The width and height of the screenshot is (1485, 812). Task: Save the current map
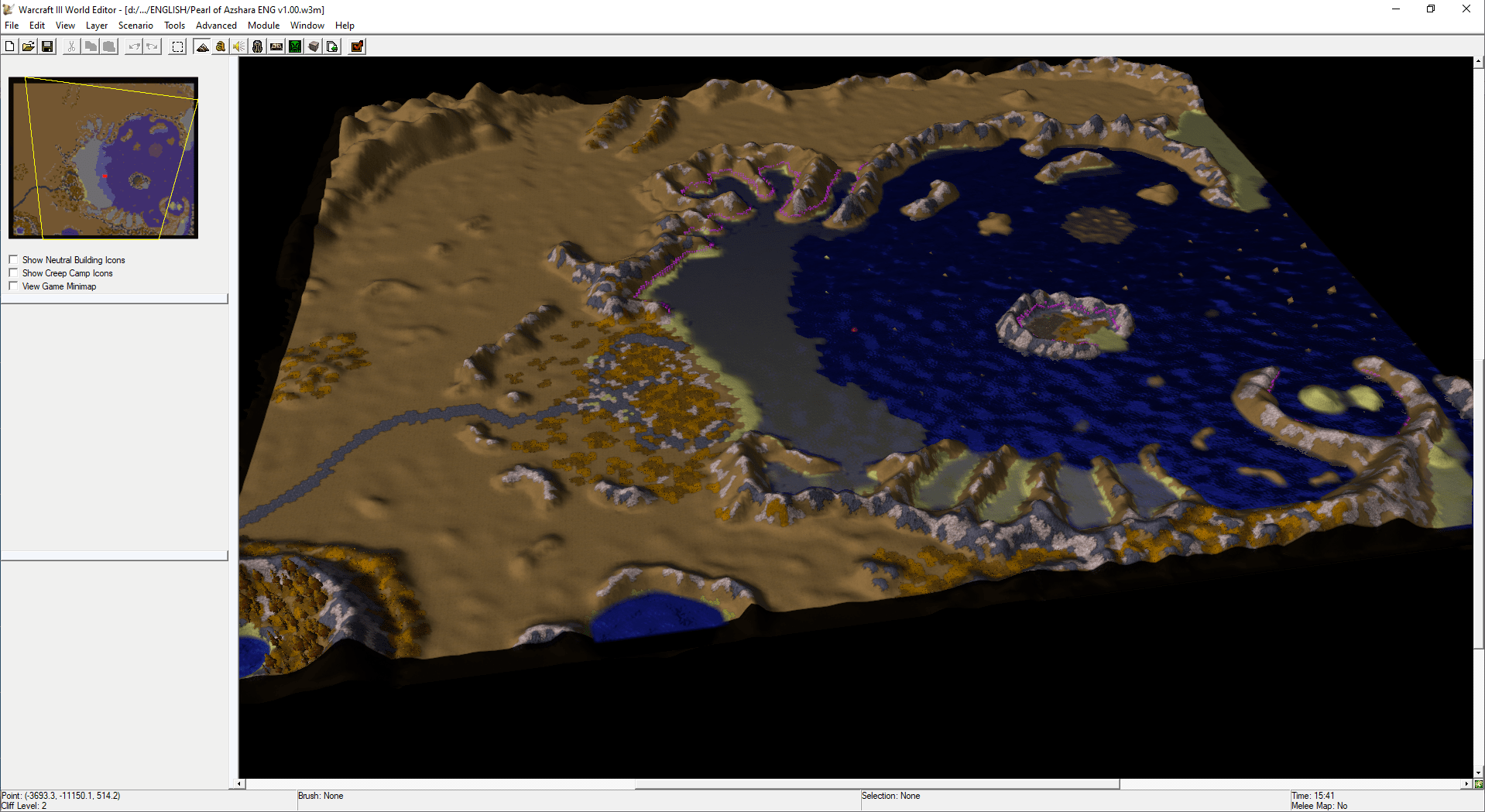pos(46,46)
